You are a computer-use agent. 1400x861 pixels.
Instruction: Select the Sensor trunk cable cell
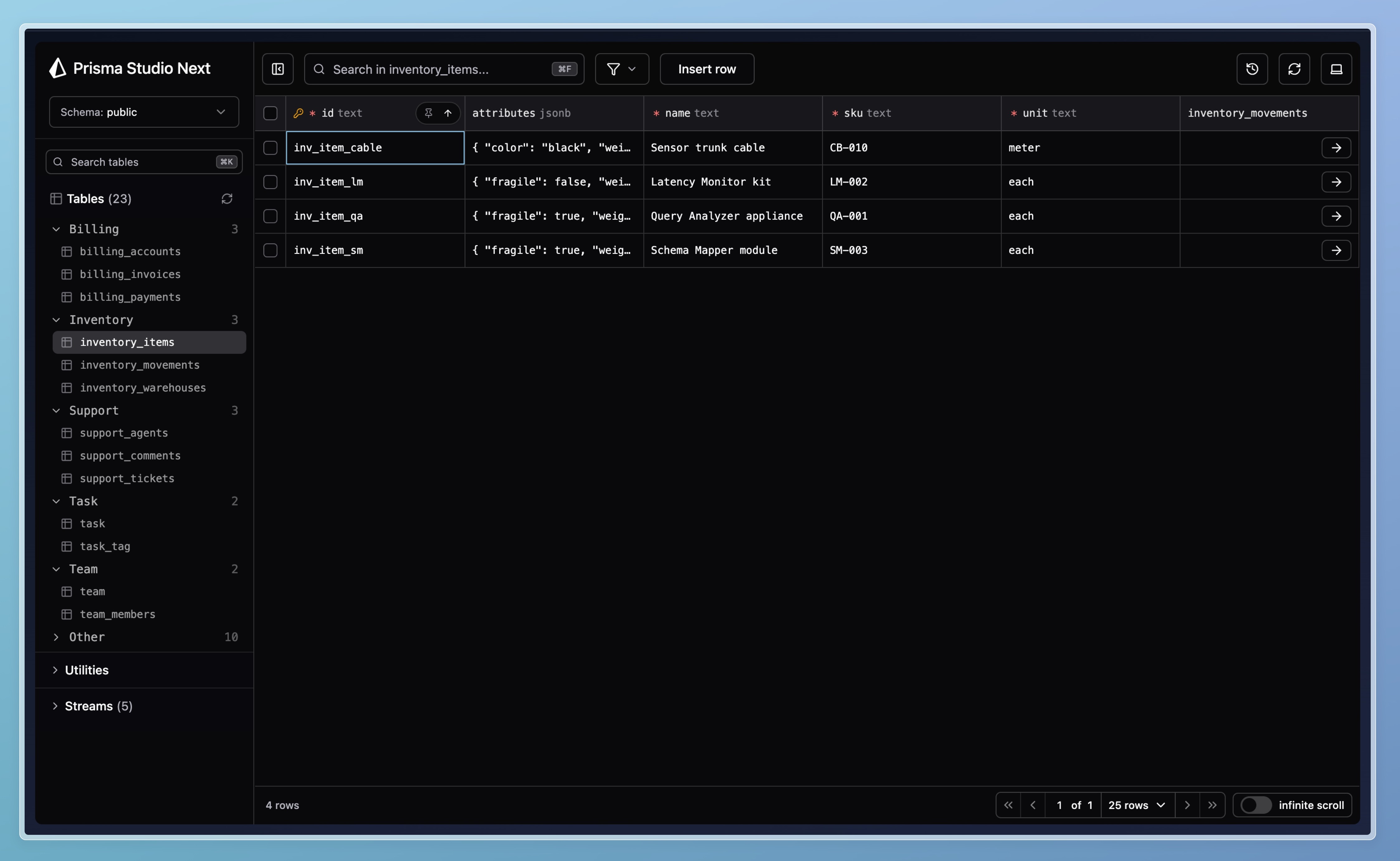(733, 147)
